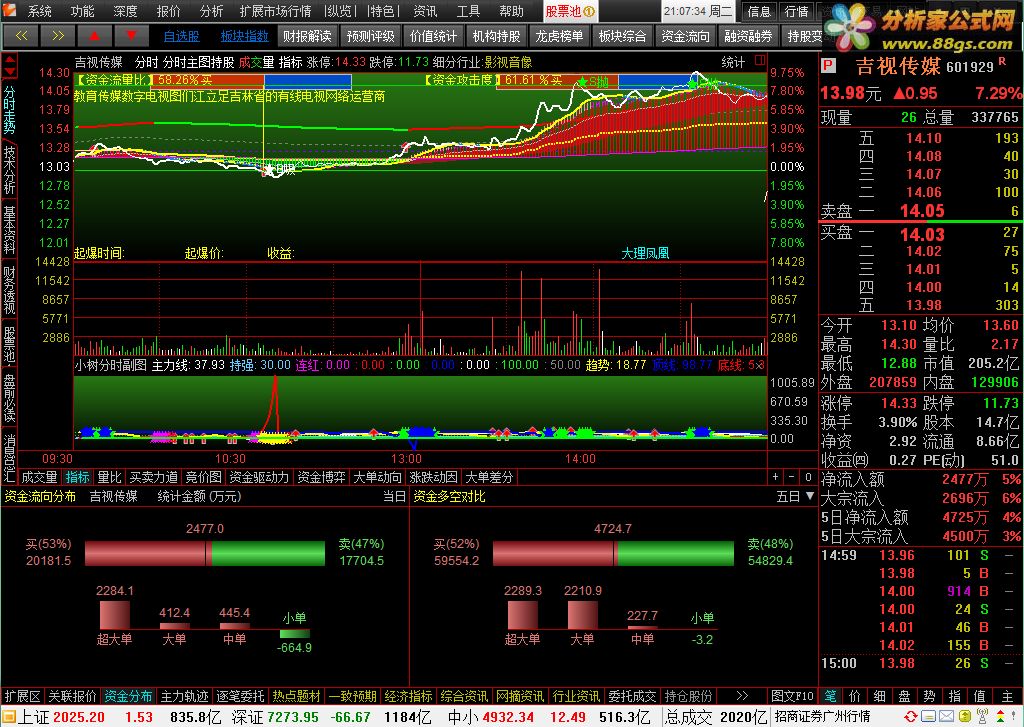Open the 资讯 menu

tap(426, 12)
